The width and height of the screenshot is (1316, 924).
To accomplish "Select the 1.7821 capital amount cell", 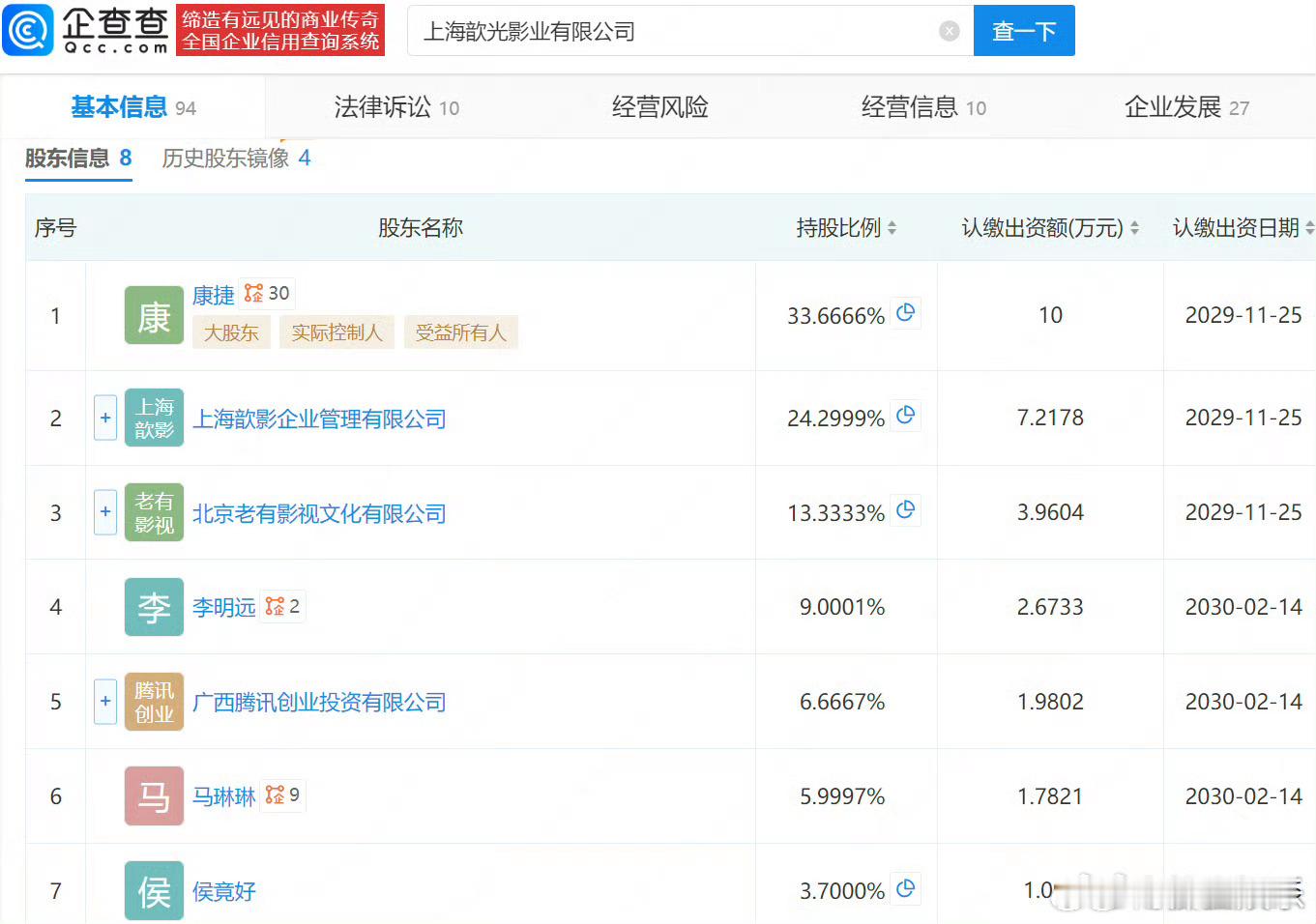I will tap(1050, 796).
